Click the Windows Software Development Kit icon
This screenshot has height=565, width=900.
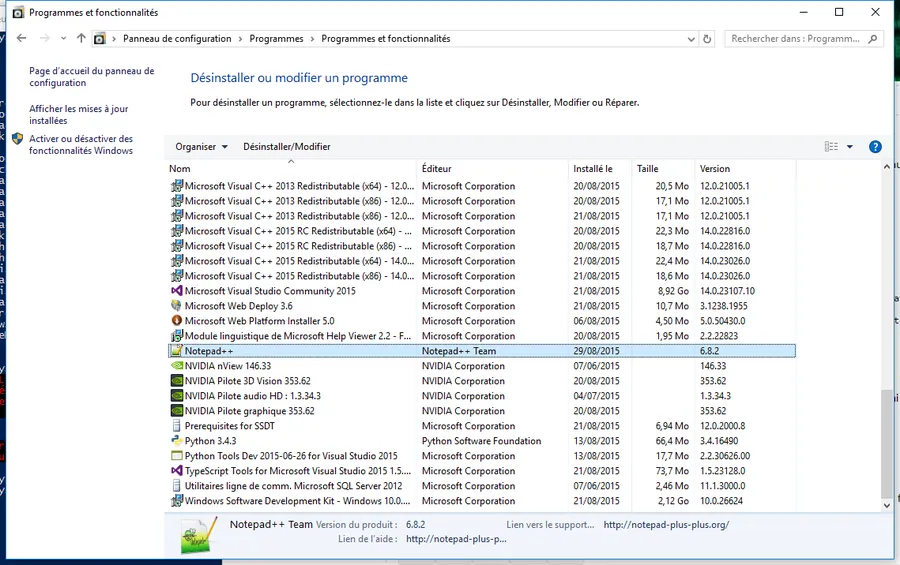click(x=177, y=500)
